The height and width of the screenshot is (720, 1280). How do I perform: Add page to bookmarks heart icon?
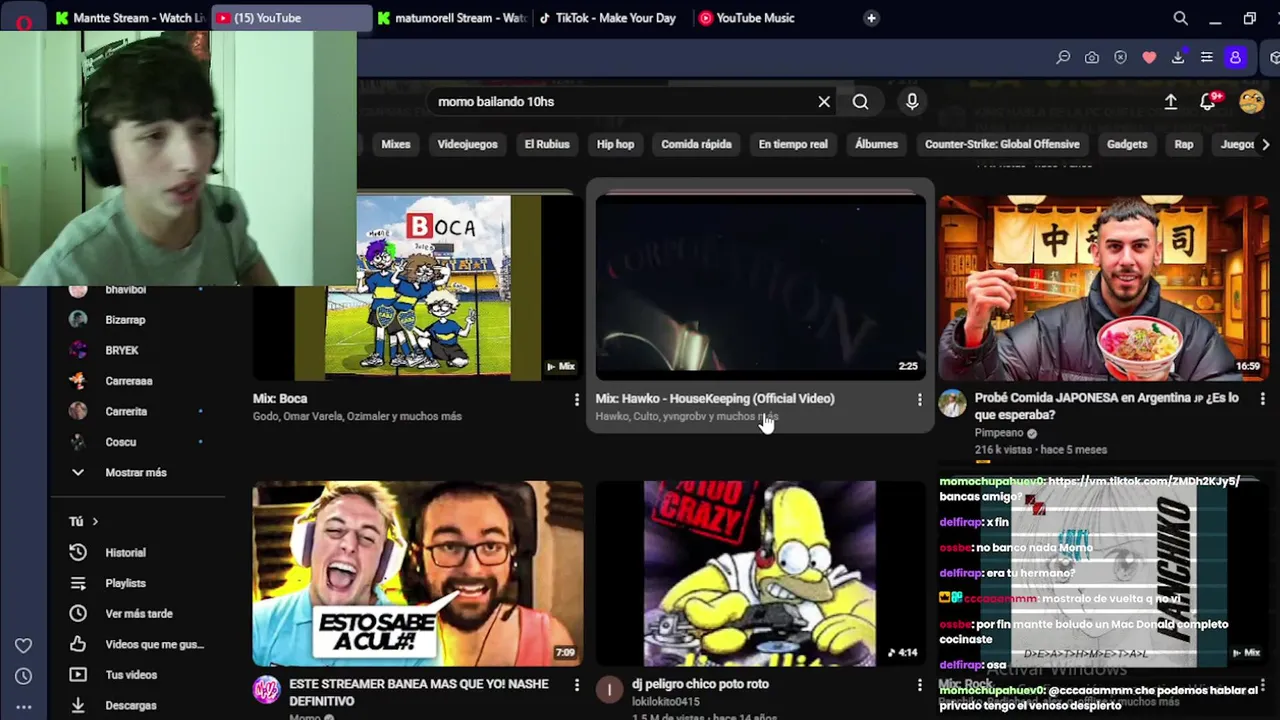(x=1149, y=58)
